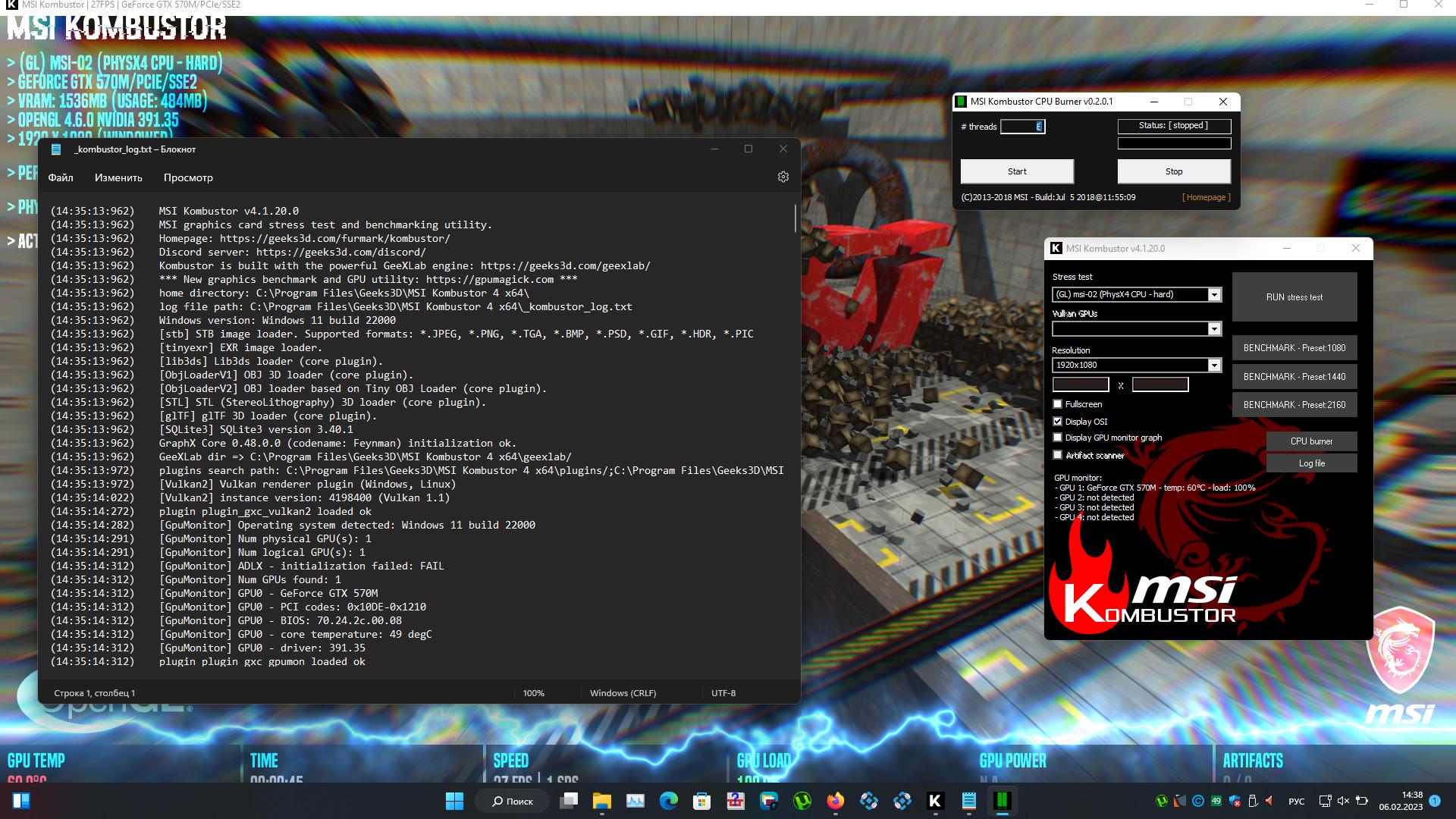Click the Homepage link in CPU Burner

[1206, 197]
